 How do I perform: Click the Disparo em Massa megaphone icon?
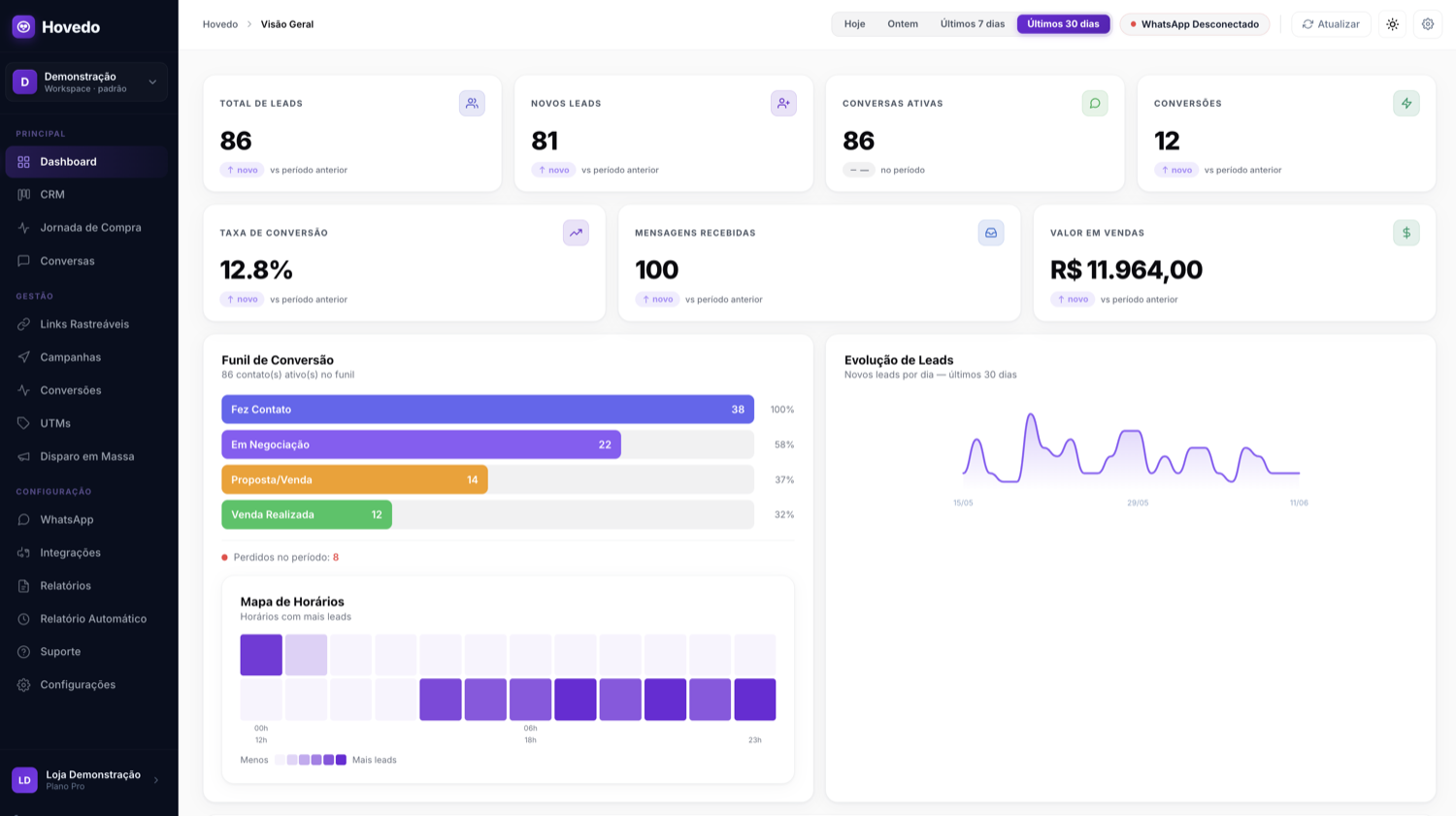coord(23,456)
